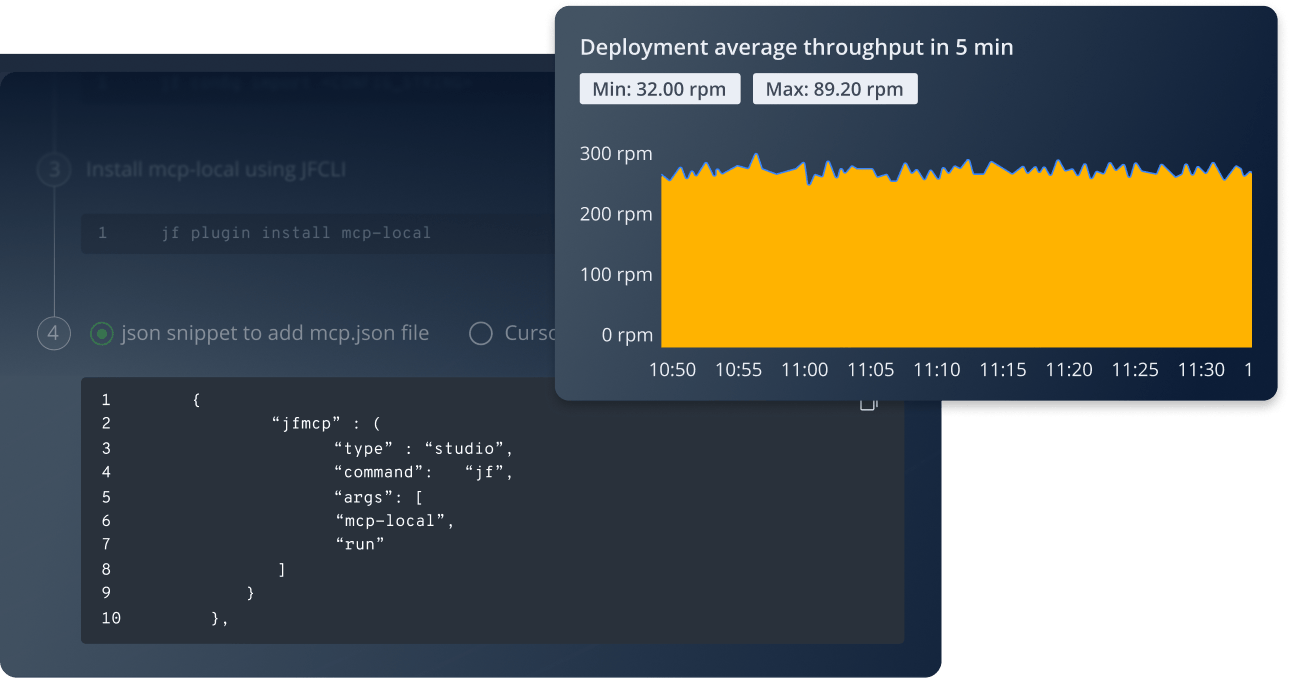Select the 11:00 time marker
The height and width of the screenshot is (678, 1290).
(x=804, y=370)
